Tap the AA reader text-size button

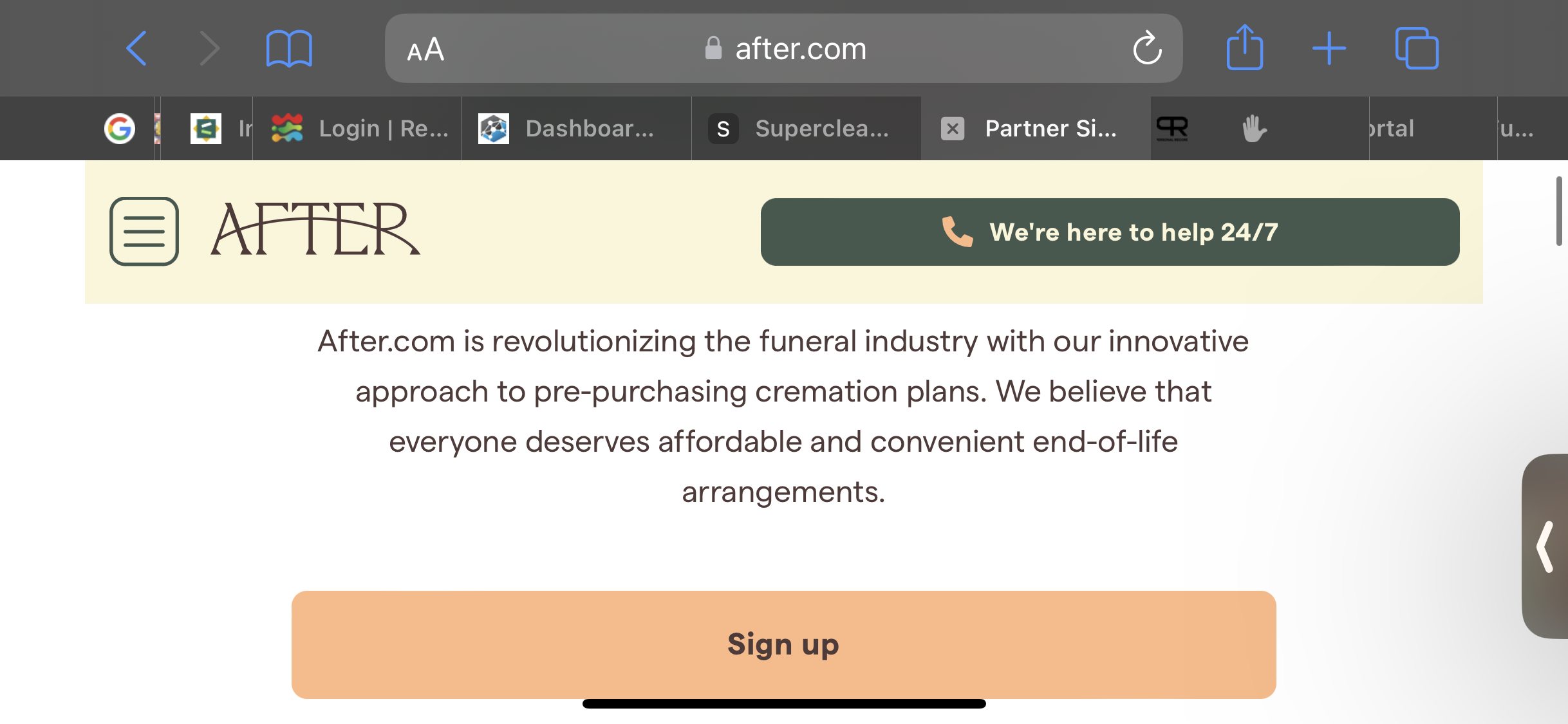click(x=425, y=49)
